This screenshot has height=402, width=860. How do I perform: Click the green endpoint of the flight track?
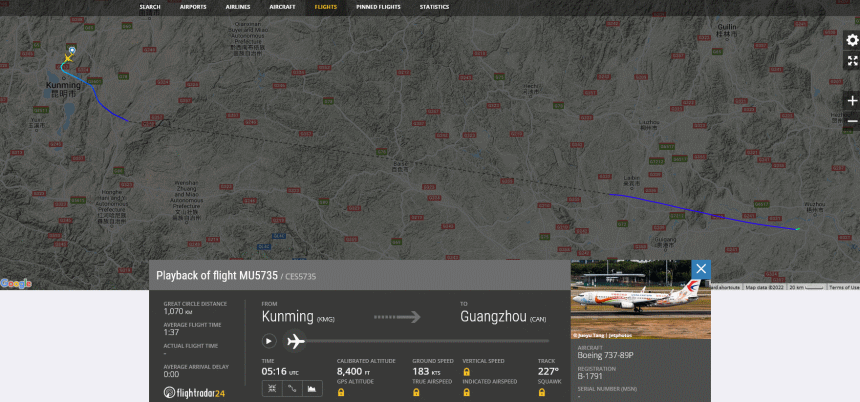point(798,229)
